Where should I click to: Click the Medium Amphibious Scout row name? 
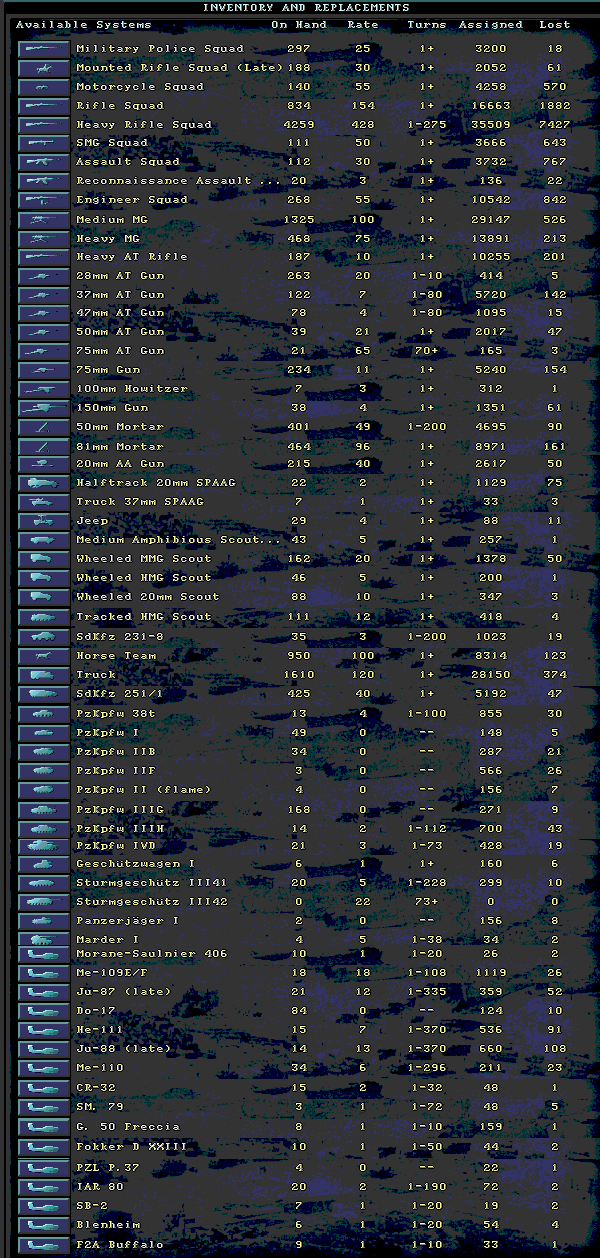pos(179,540)
